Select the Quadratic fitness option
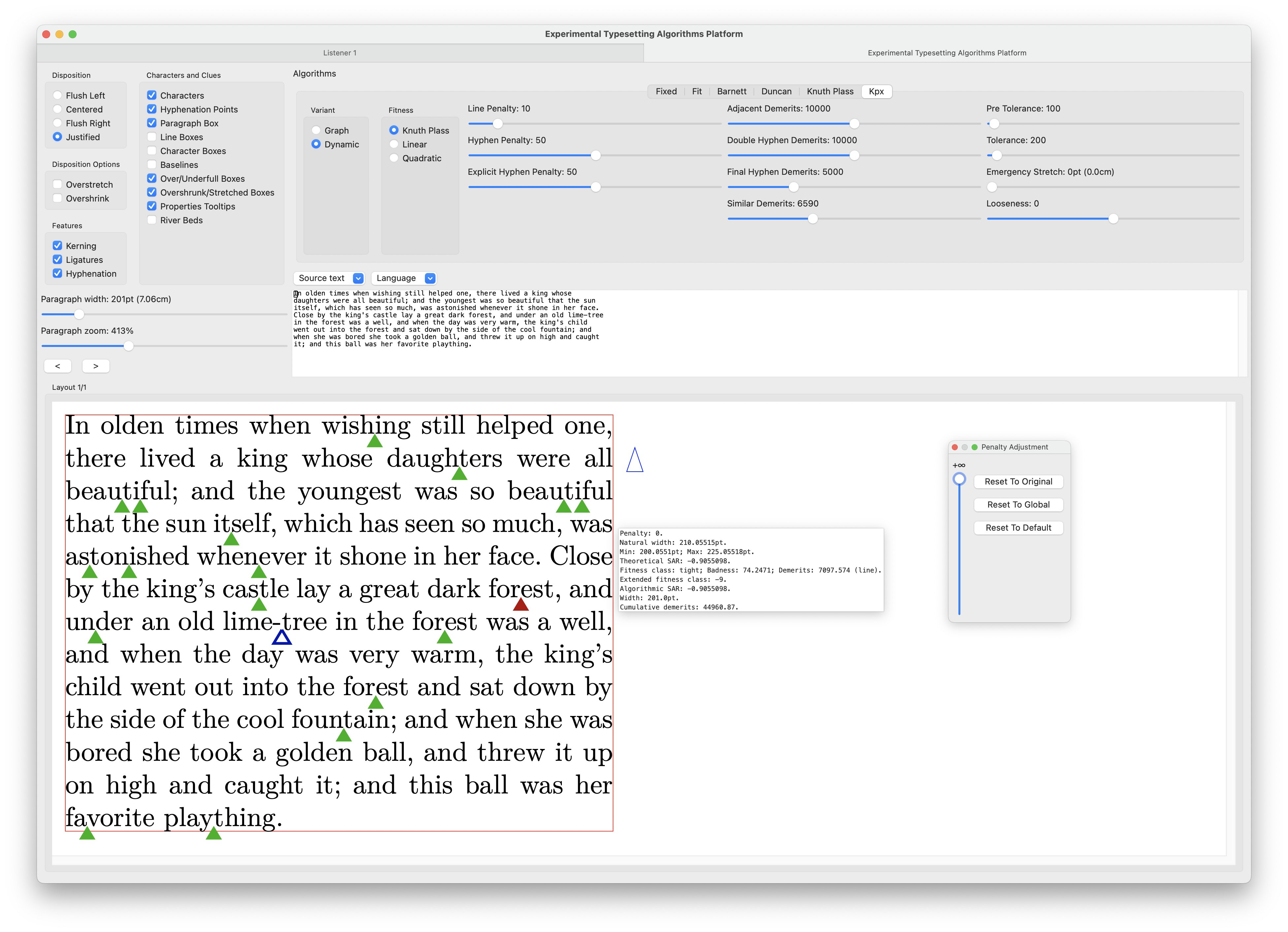The height and width of the screenshot is (932, 1288). (x=394, y=158)
